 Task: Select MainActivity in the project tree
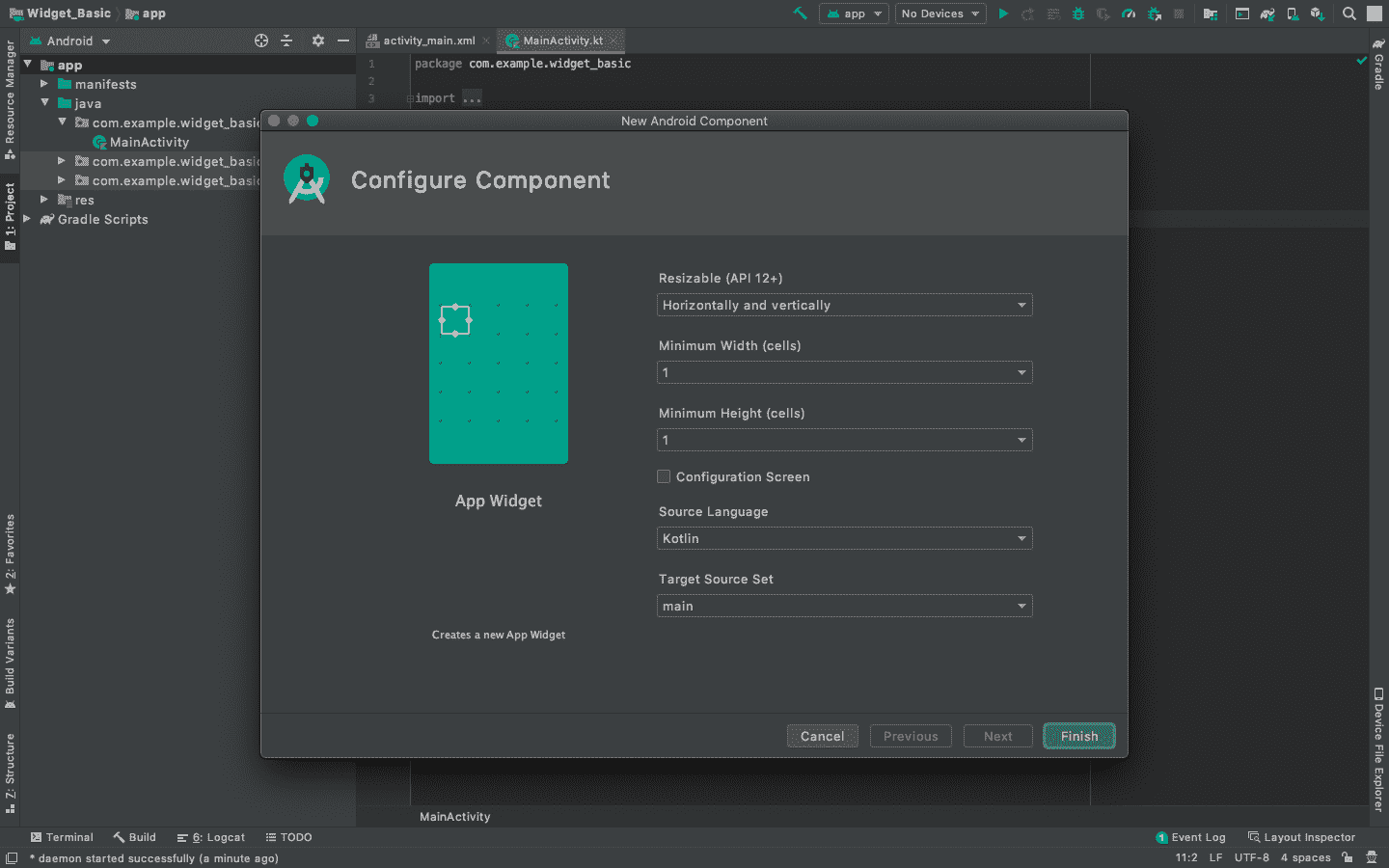[x=149, y=142]
